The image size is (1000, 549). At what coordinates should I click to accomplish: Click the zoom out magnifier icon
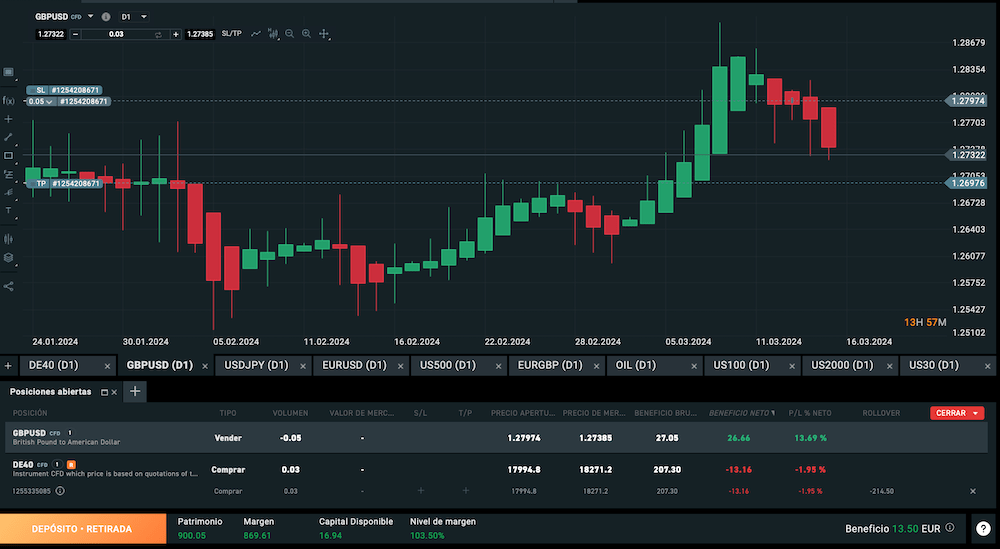289,34
